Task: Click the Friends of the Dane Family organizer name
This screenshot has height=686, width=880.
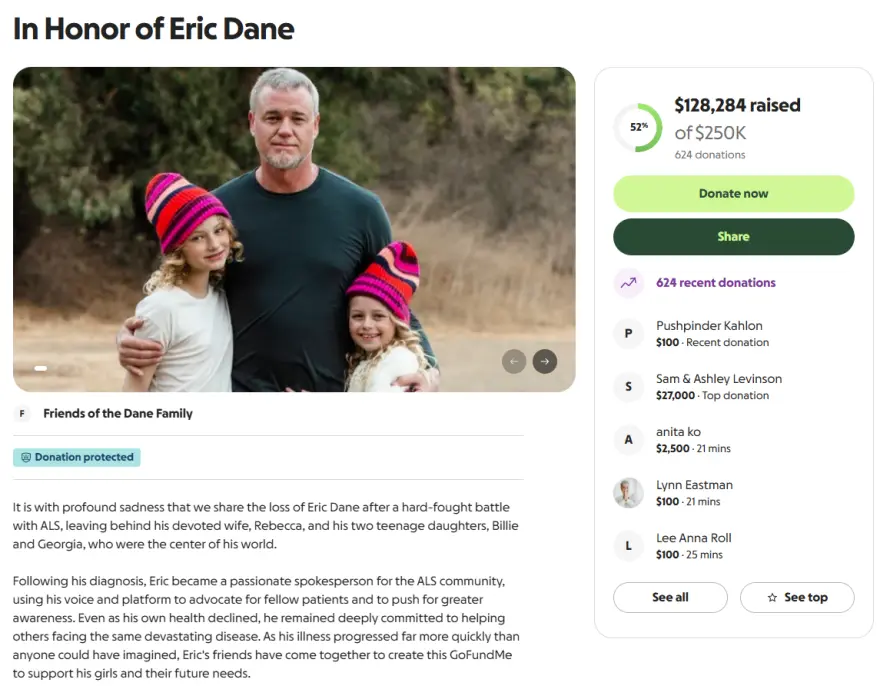Action: tap(118, 414)
